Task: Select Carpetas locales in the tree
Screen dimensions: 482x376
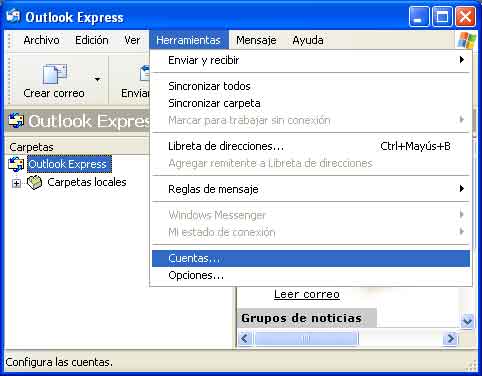Action: (87, 182)
